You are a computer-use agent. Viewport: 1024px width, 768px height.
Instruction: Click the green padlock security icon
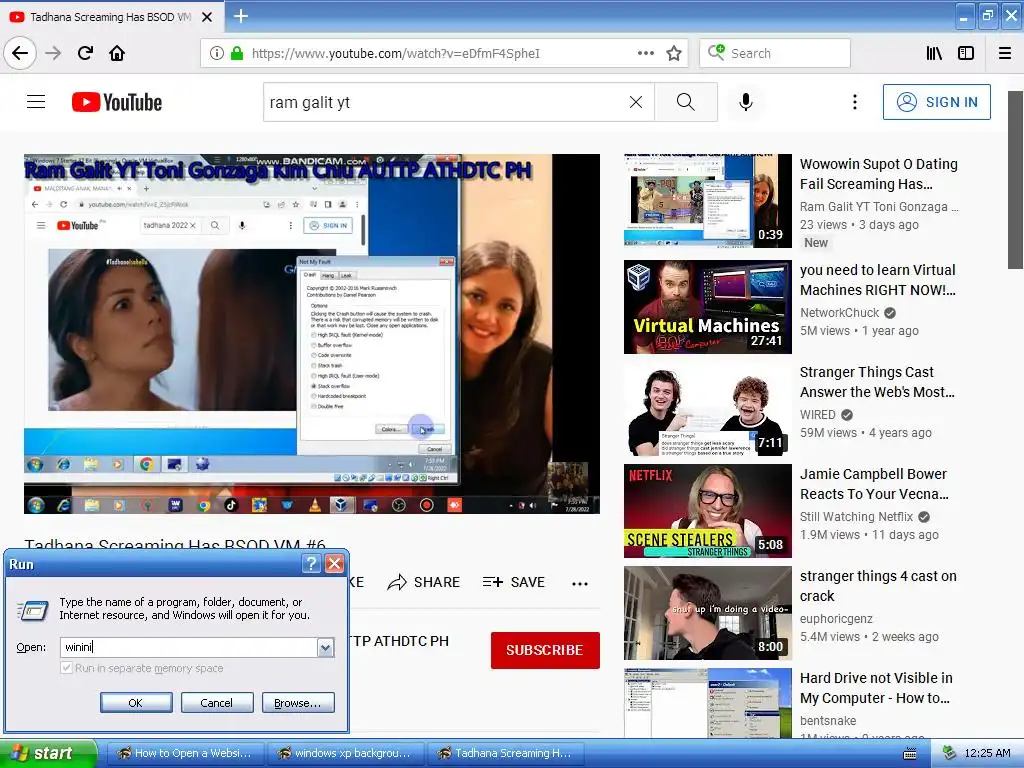(237, 54)
